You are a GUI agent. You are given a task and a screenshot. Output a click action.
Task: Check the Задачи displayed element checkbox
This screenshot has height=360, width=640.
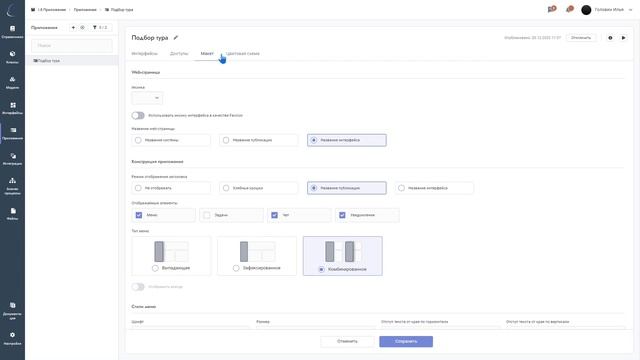coord(207,215)
